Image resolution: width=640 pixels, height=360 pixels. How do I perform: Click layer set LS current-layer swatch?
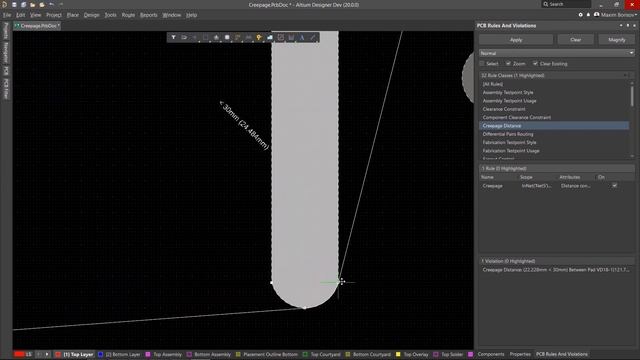pos(19,354)
